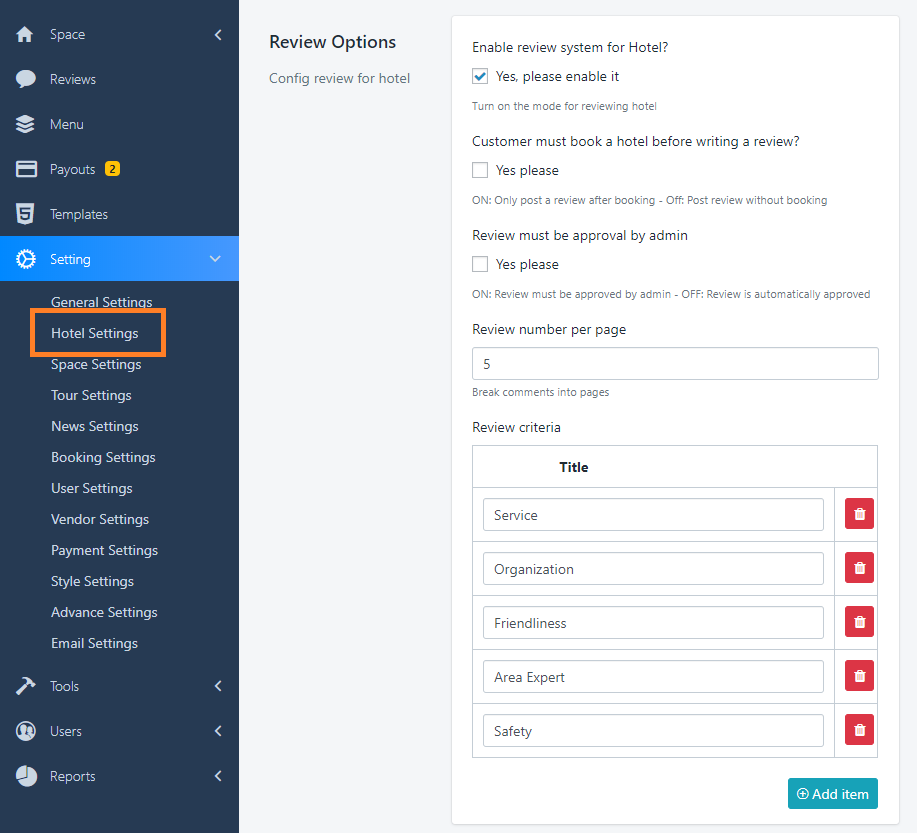Screen dimensions: 917x833
Task: Expand the Users submenu arrow
Action: 218,731
